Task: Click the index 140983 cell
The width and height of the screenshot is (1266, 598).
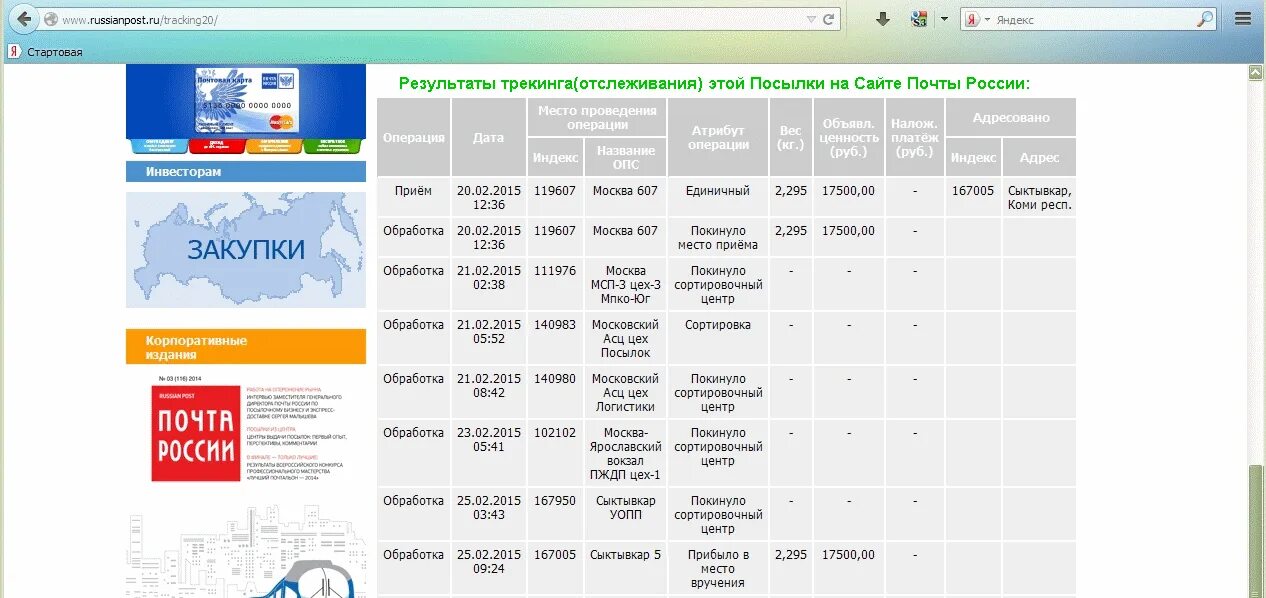Action: click(x=555, y=338)
